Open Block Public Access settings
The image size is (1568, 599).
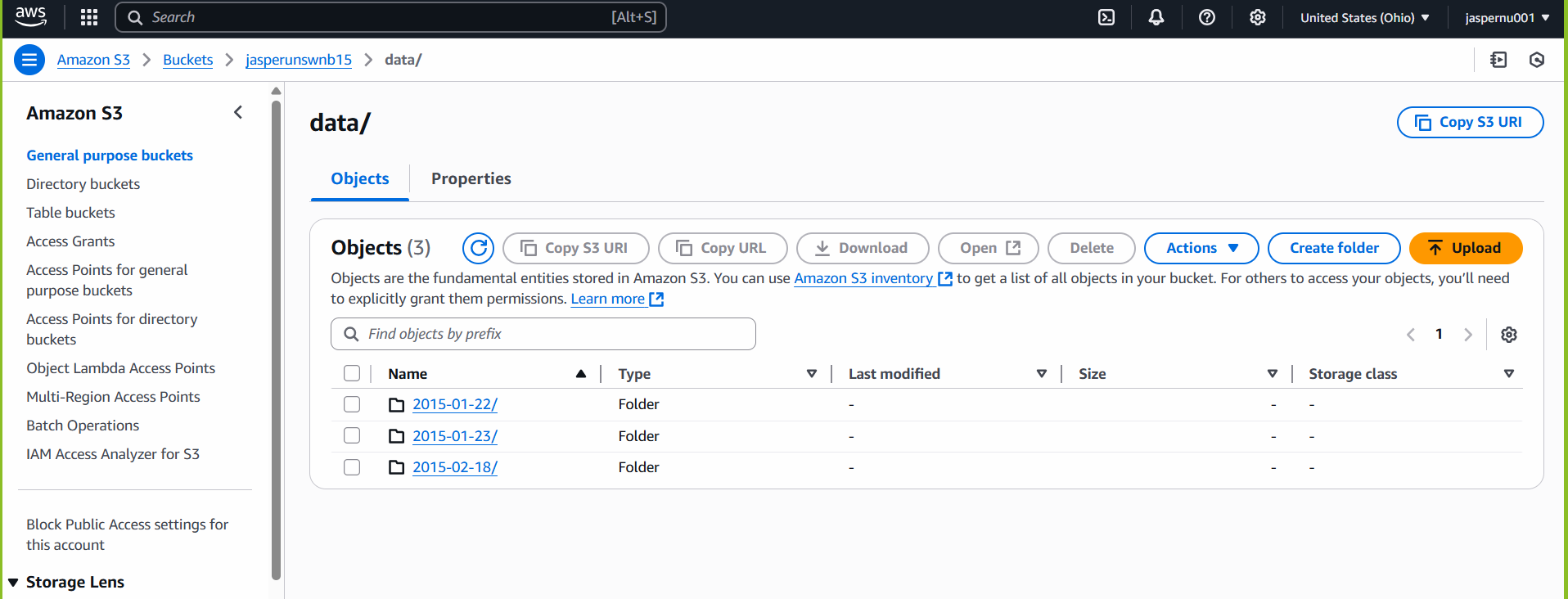[x=127, y=534]
